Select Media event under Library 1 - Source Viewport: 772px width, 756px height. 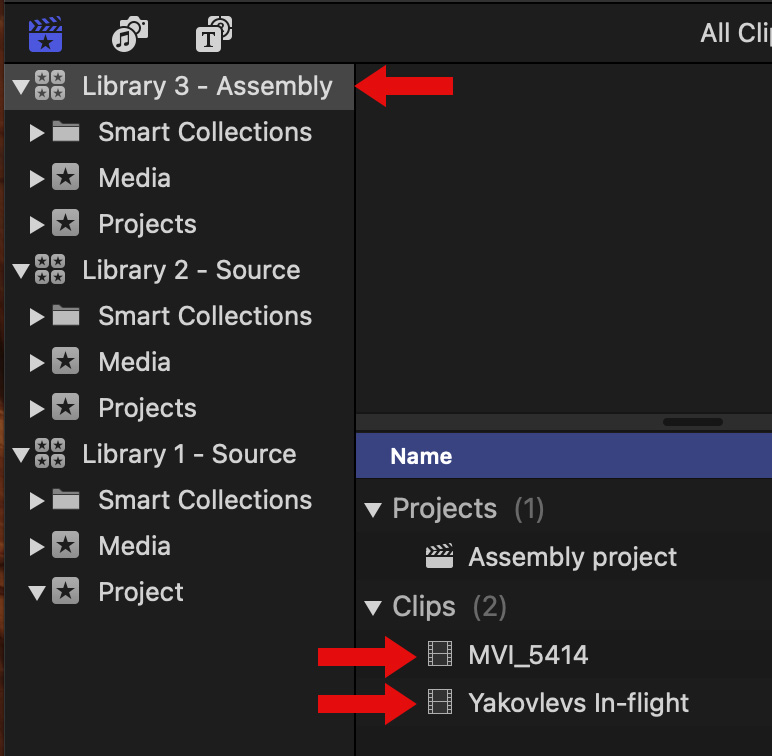(x=134, y=546)
